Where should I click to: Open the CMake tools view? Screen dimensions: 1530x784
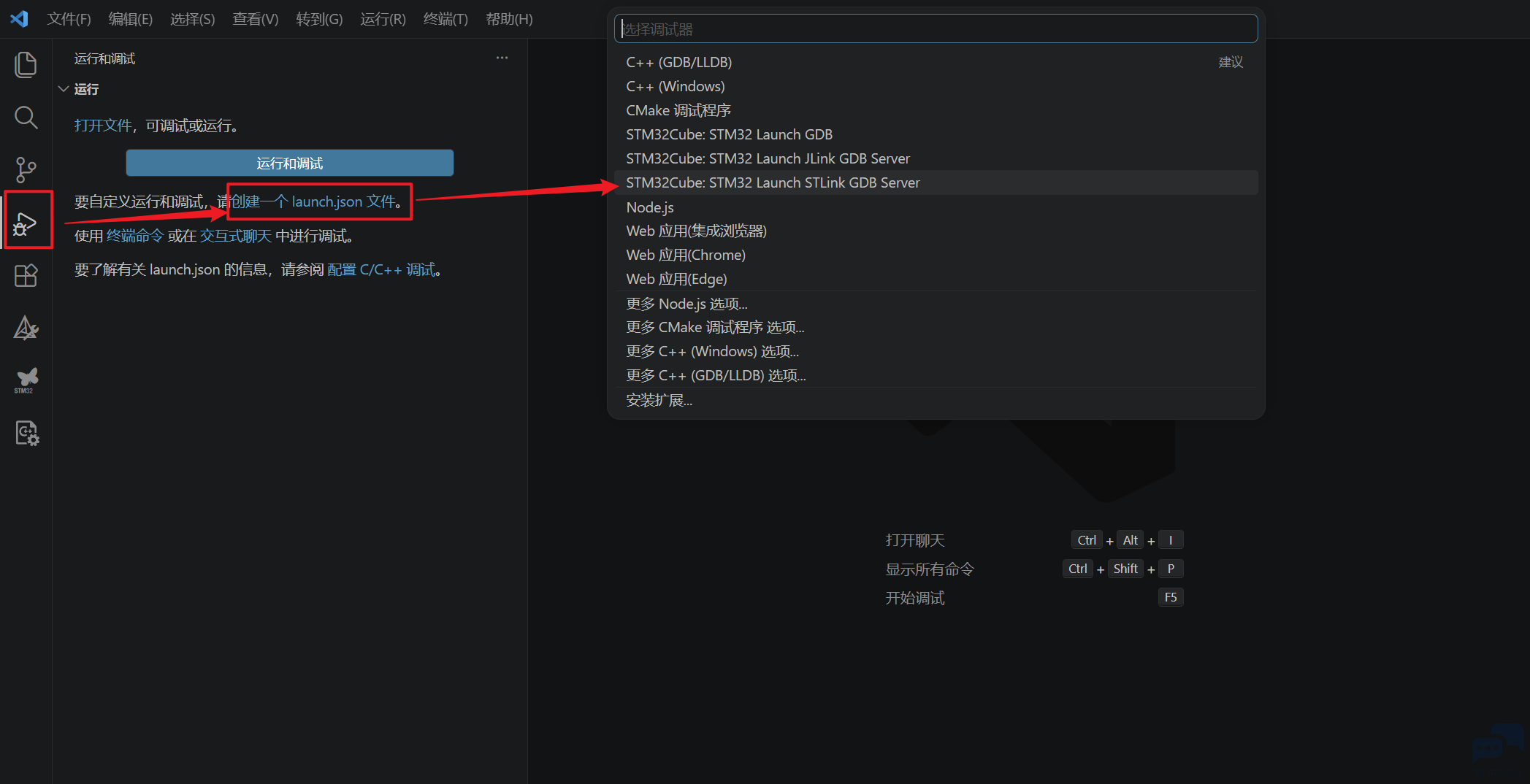pyautogui.click(x=26, y=328)
